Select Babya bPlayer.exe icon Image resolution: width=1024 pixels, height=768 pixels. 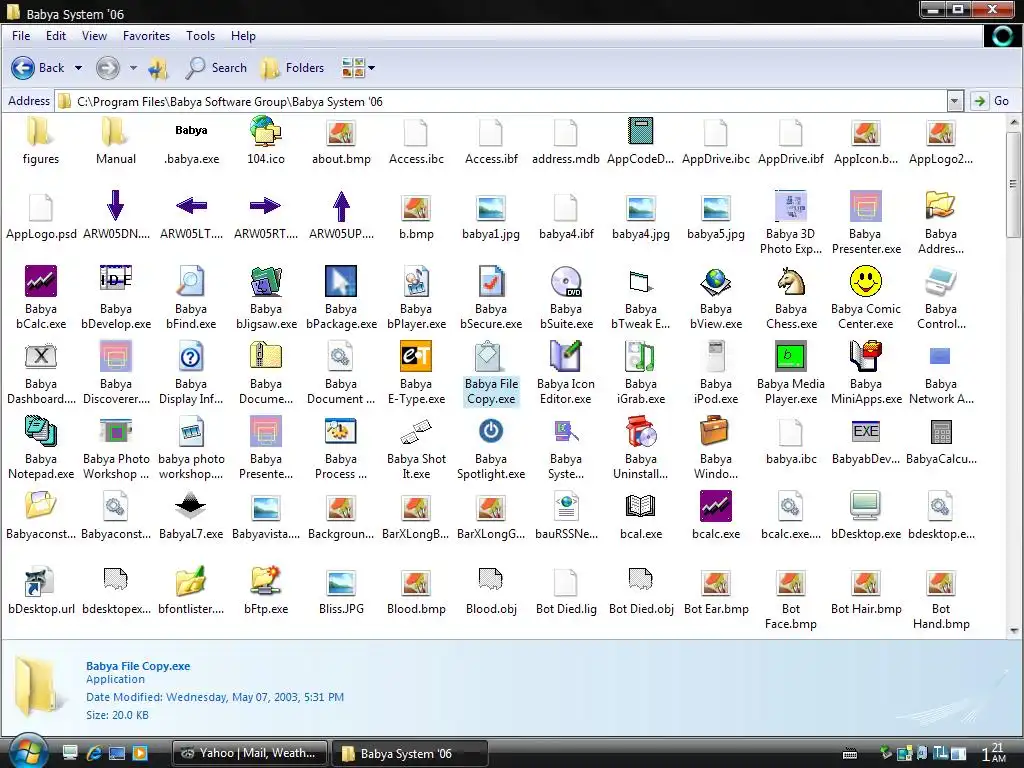[416, 281]
